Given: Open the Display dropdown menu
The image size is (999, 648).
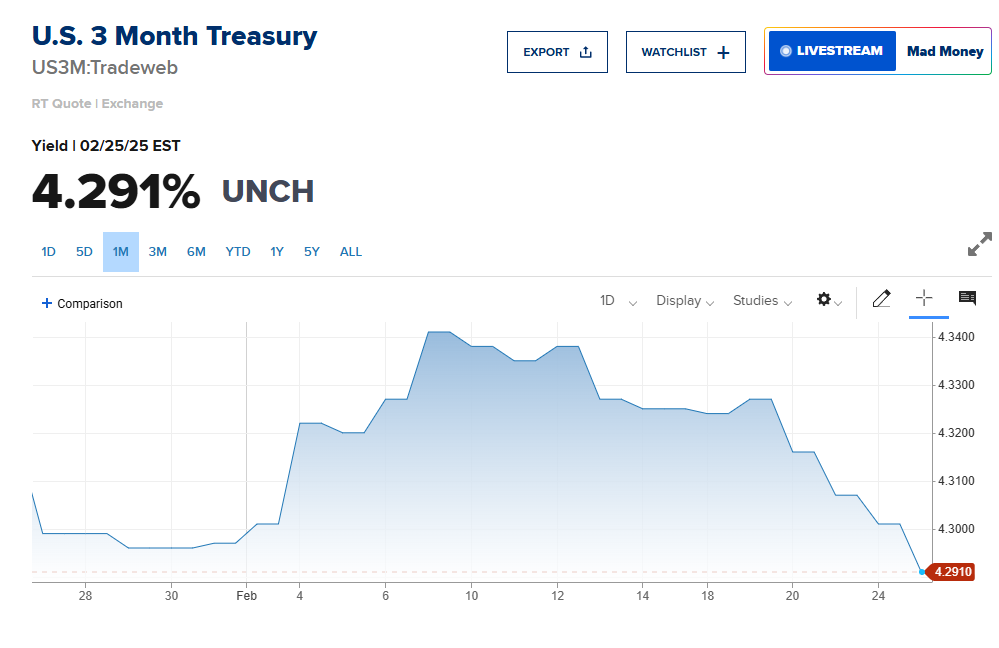Looking at the screenshot, I should (x=685, y=301).
